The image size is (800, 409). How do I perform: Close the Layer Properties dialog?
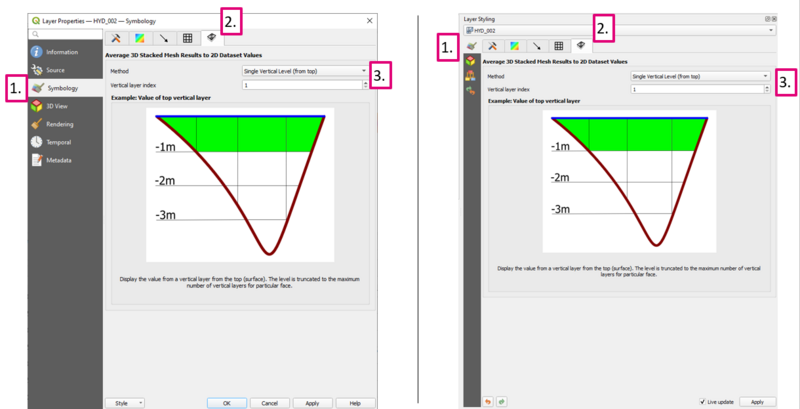[370, 21]
